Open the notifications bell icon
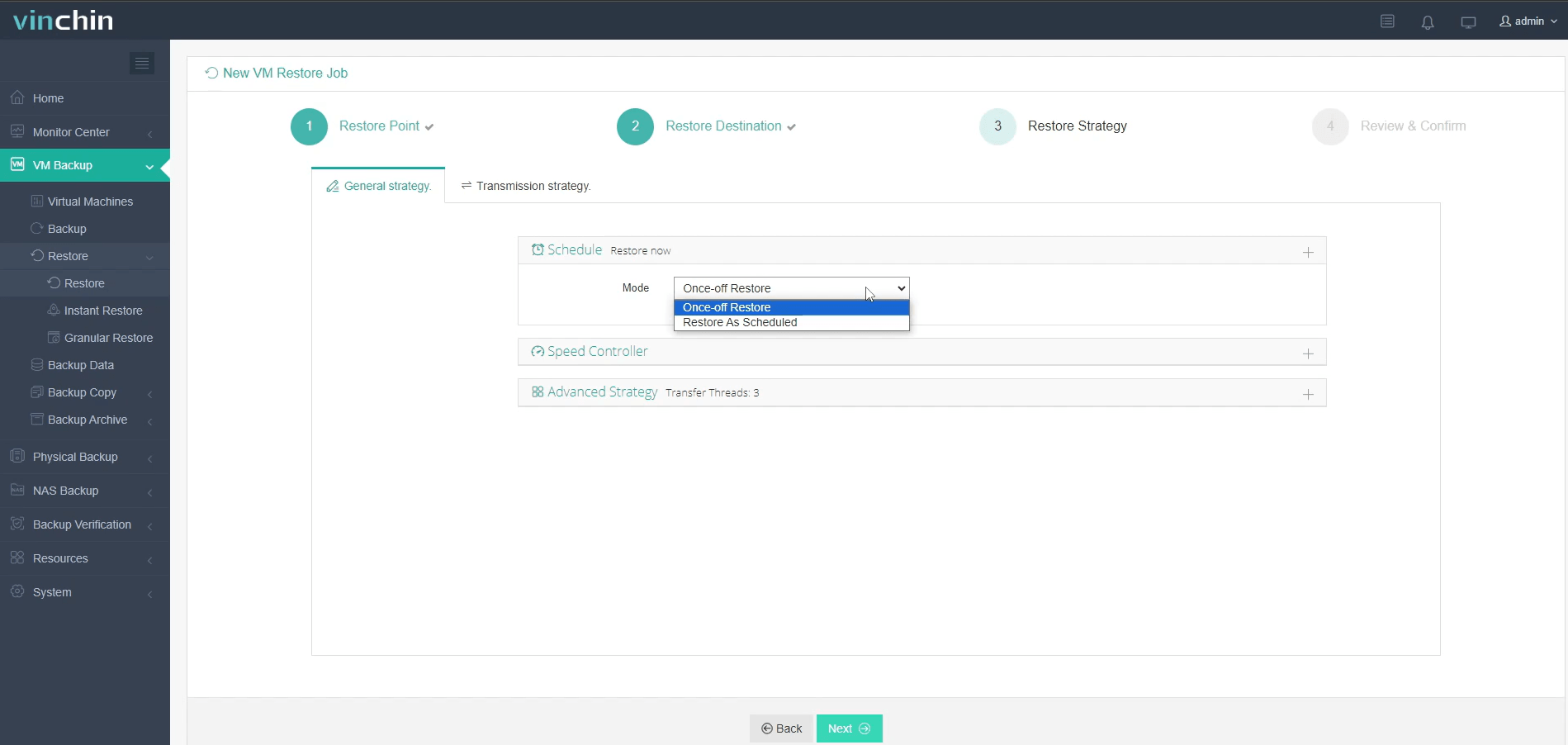 pos(1427,22)
